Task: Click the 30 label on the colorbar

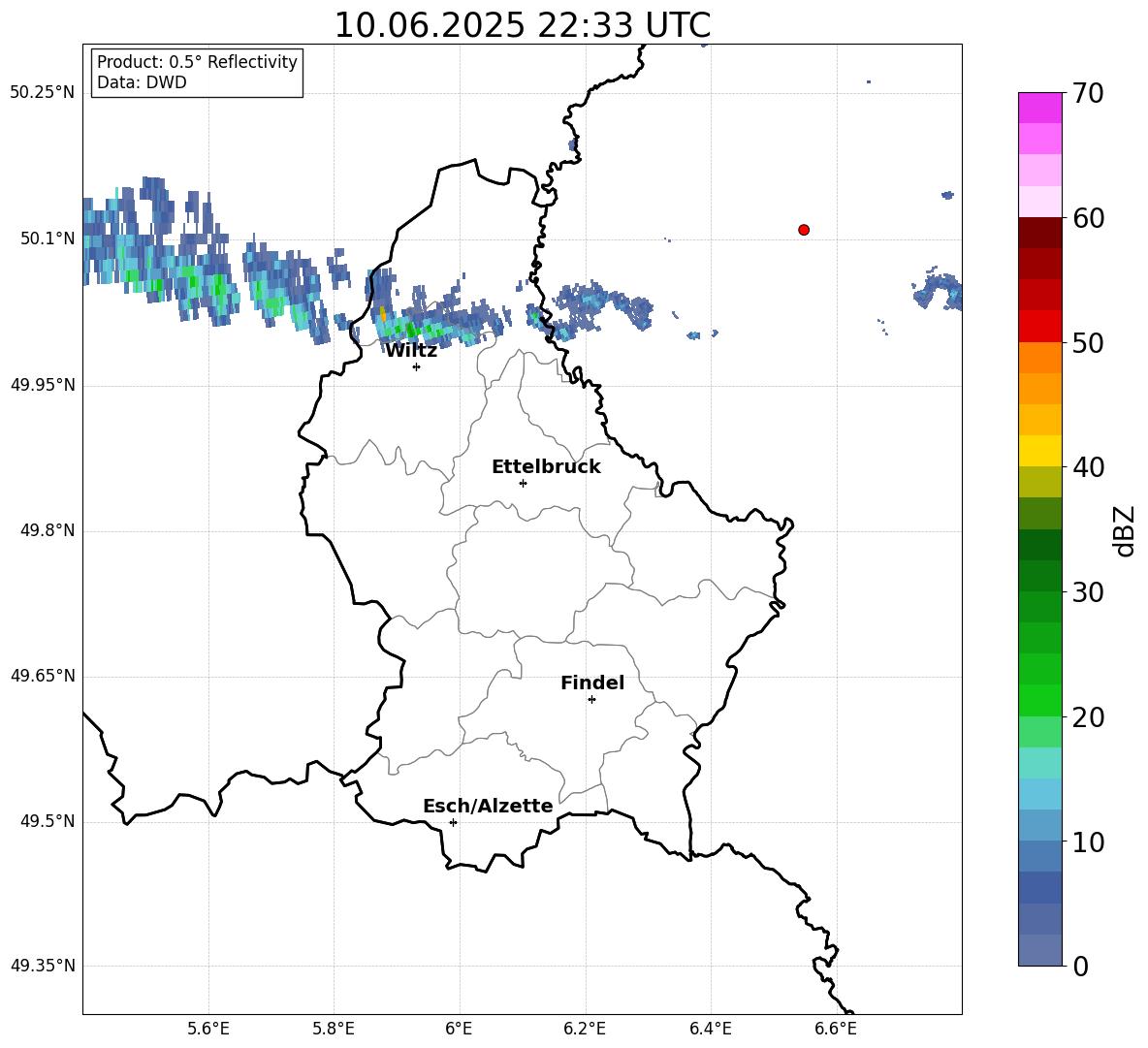Action: pos(1088,592)
